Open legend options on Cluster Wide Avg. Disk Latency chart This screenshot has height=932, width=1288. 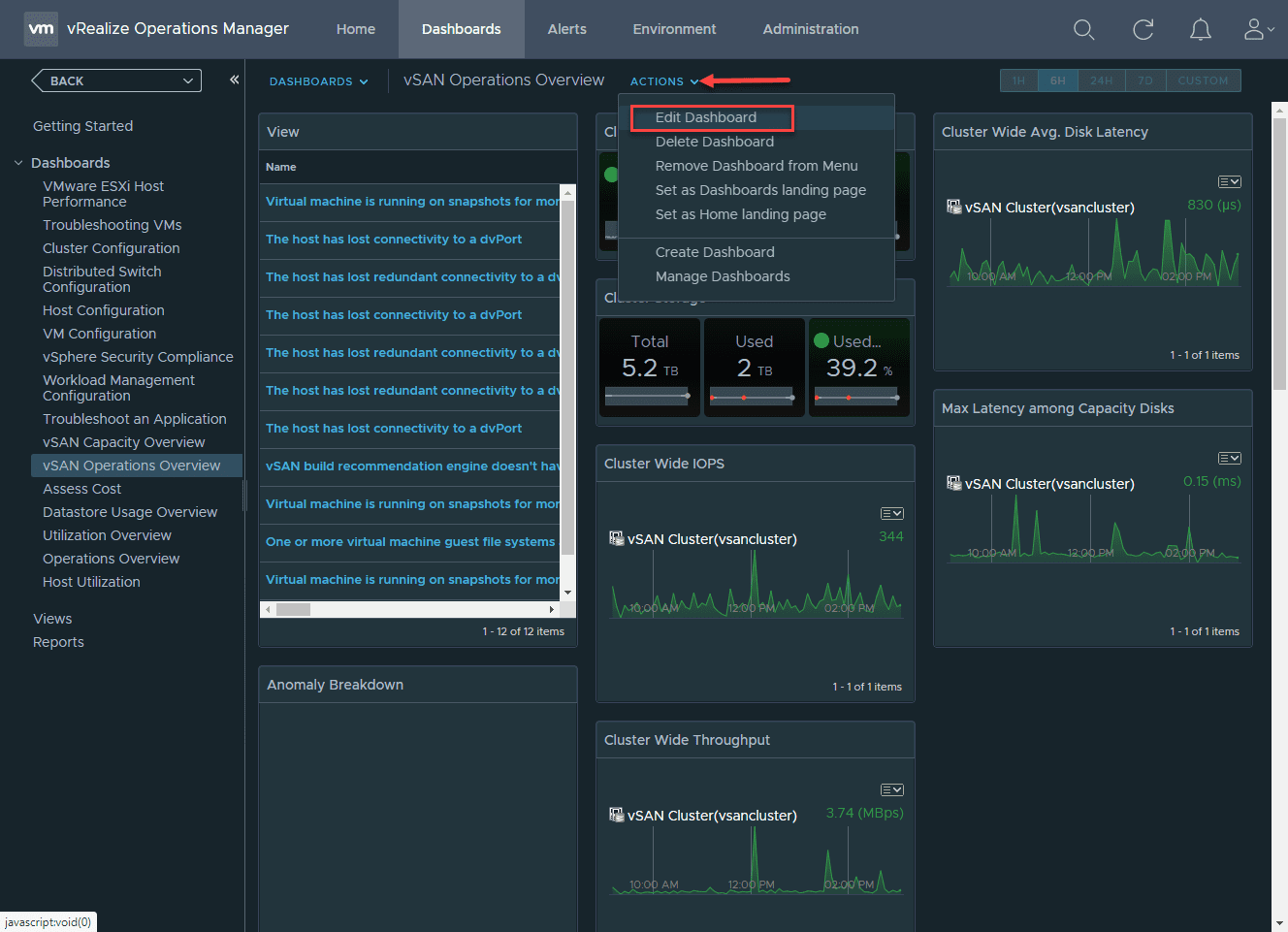click(1229, 180)
